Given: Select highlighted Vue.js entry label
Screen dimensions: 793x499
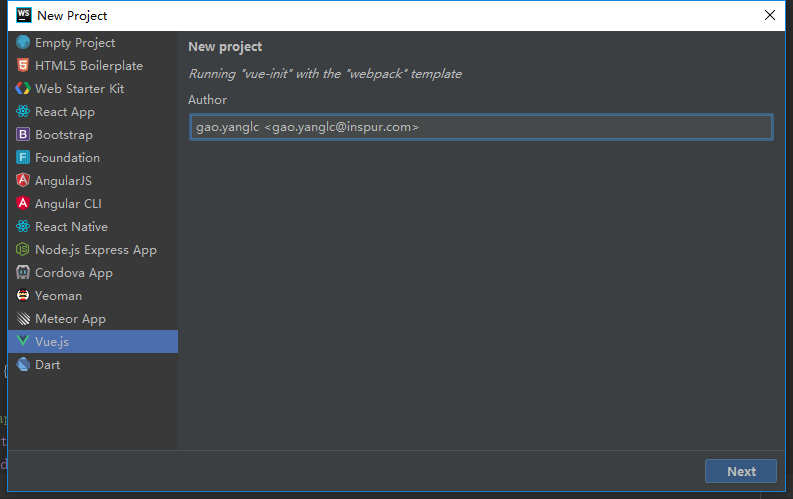Looking at the screenshot, I should coord(52,342).
